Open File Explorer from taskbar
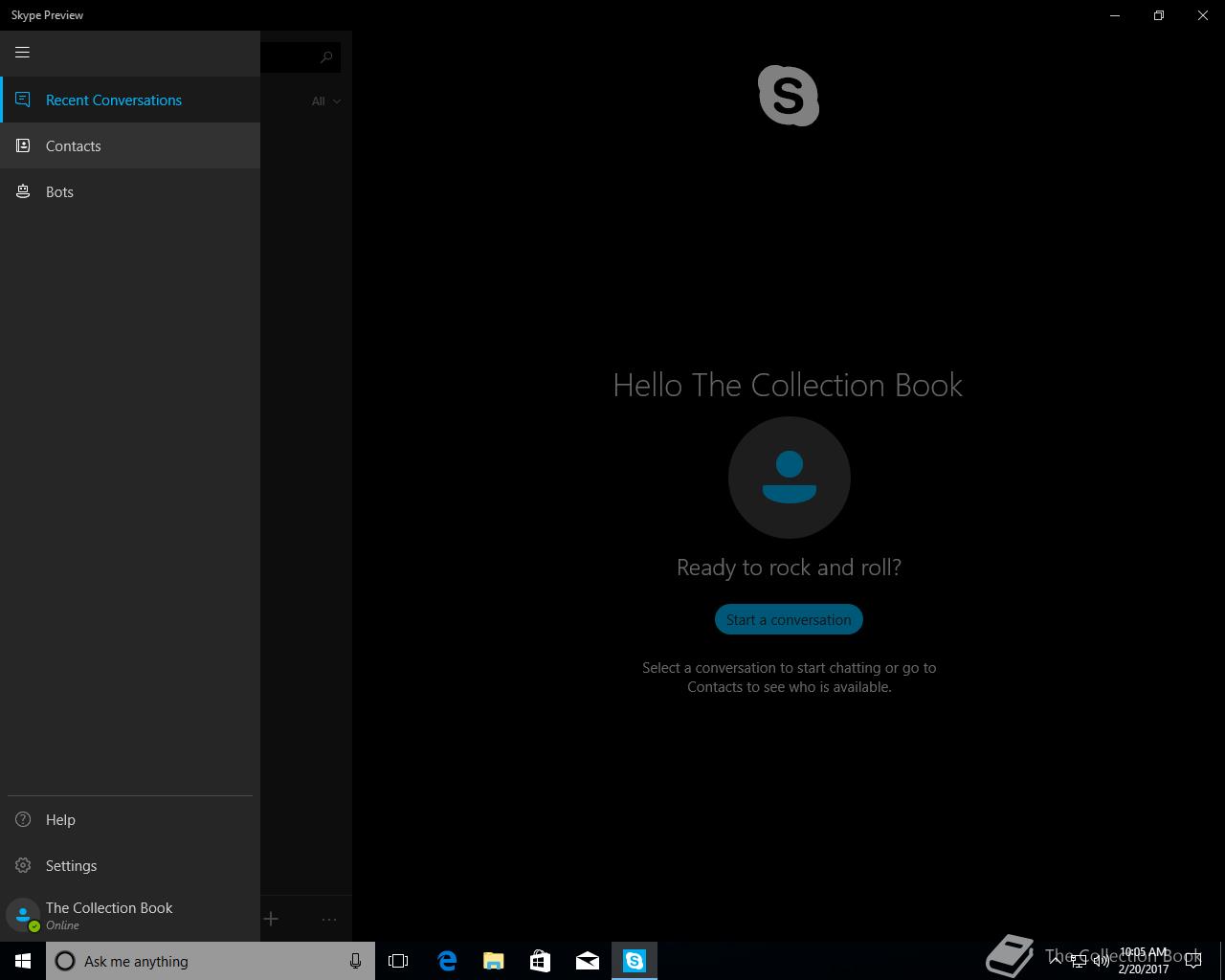Viewport: 1225px width, 980px height. (494, 961)
